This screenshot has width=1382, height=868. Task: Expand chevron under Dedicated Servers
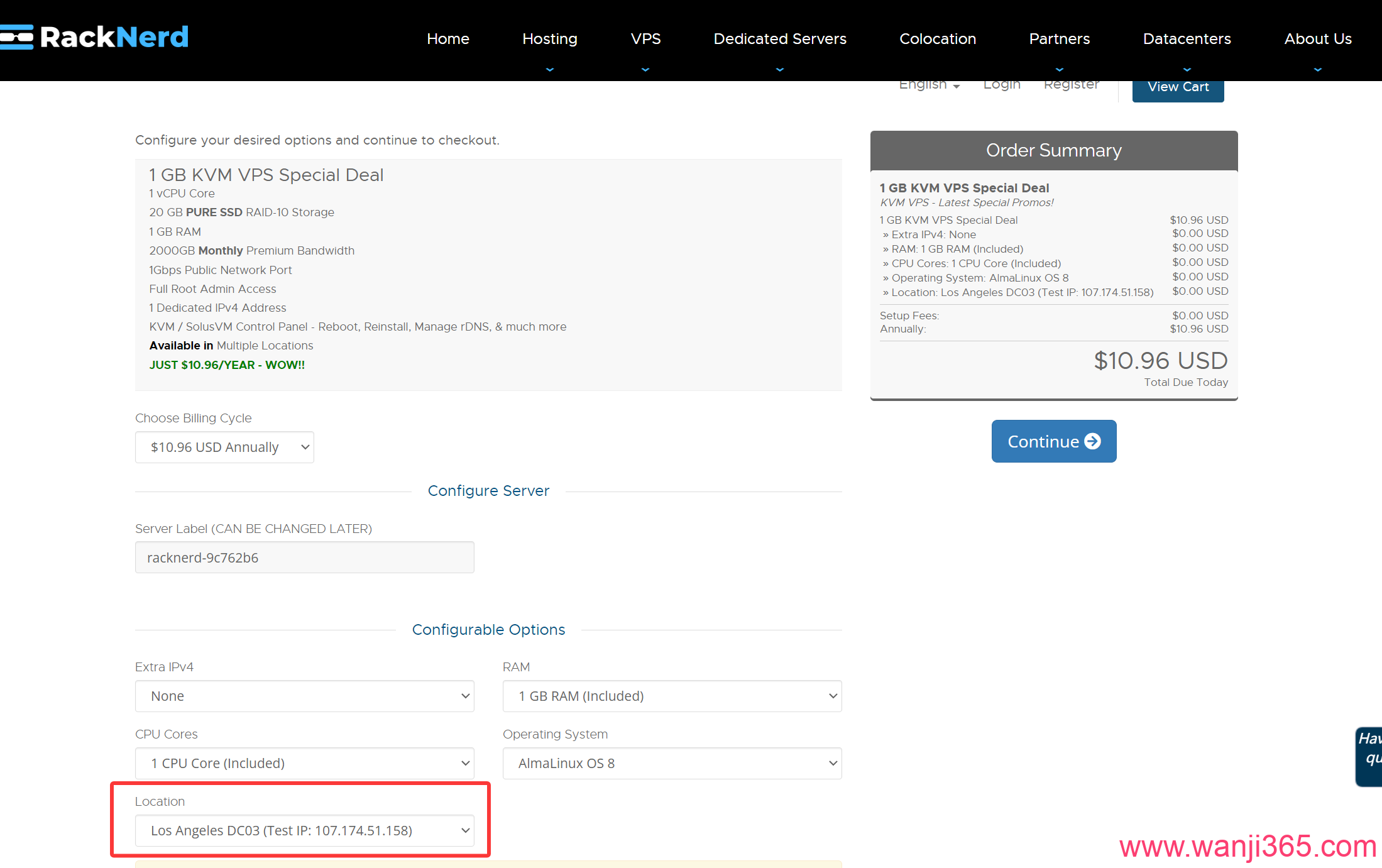(x=780, y=70)
